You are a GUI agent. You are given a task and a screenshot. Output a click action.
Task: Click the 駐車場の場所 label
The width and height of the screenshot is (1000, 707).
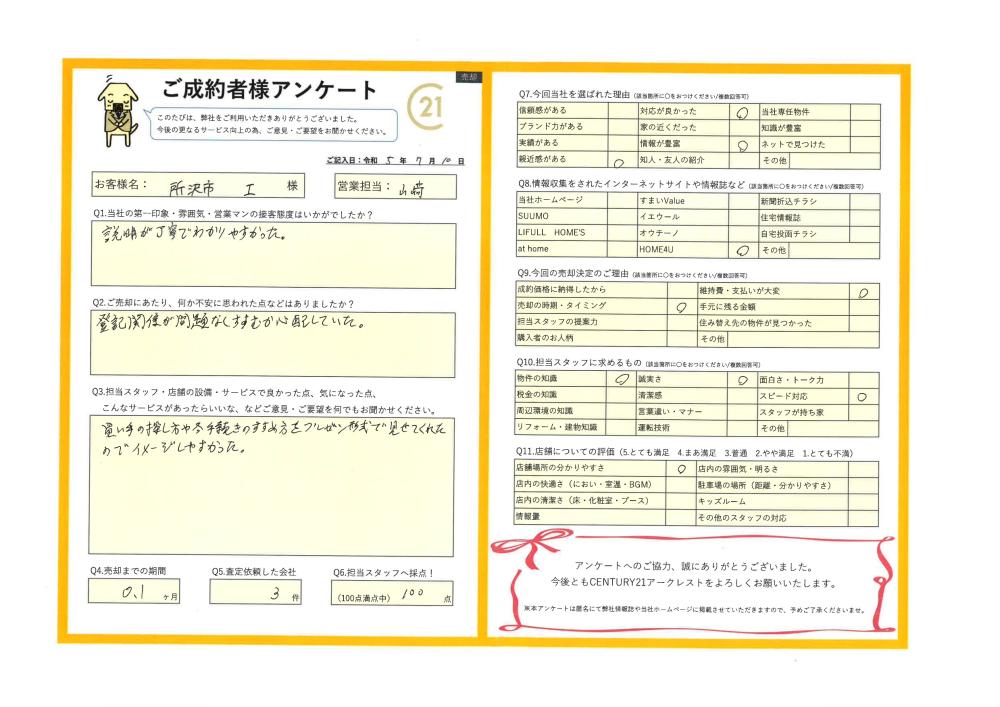[x=765, y=485]
